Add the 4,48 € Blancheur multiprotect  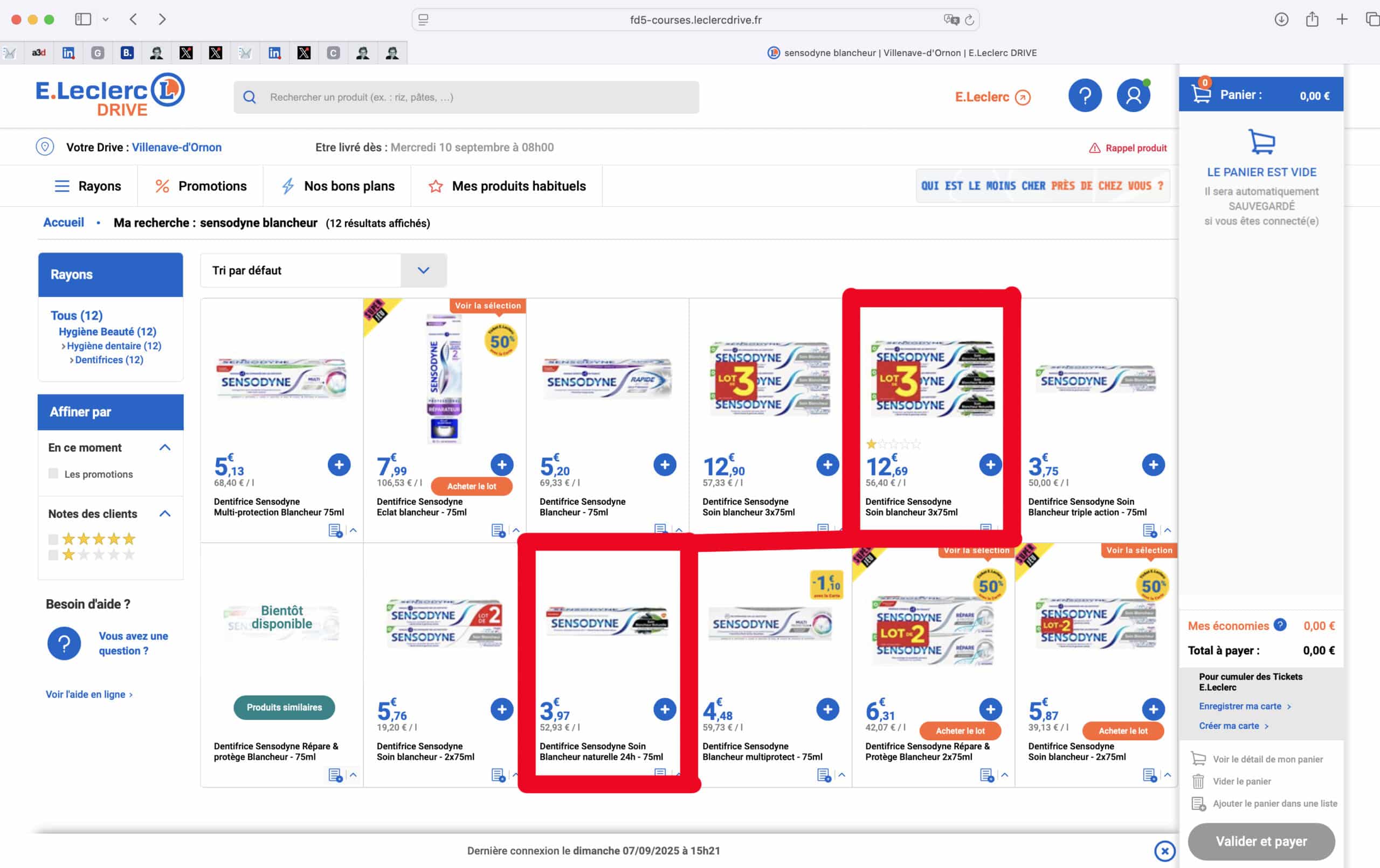827,709
